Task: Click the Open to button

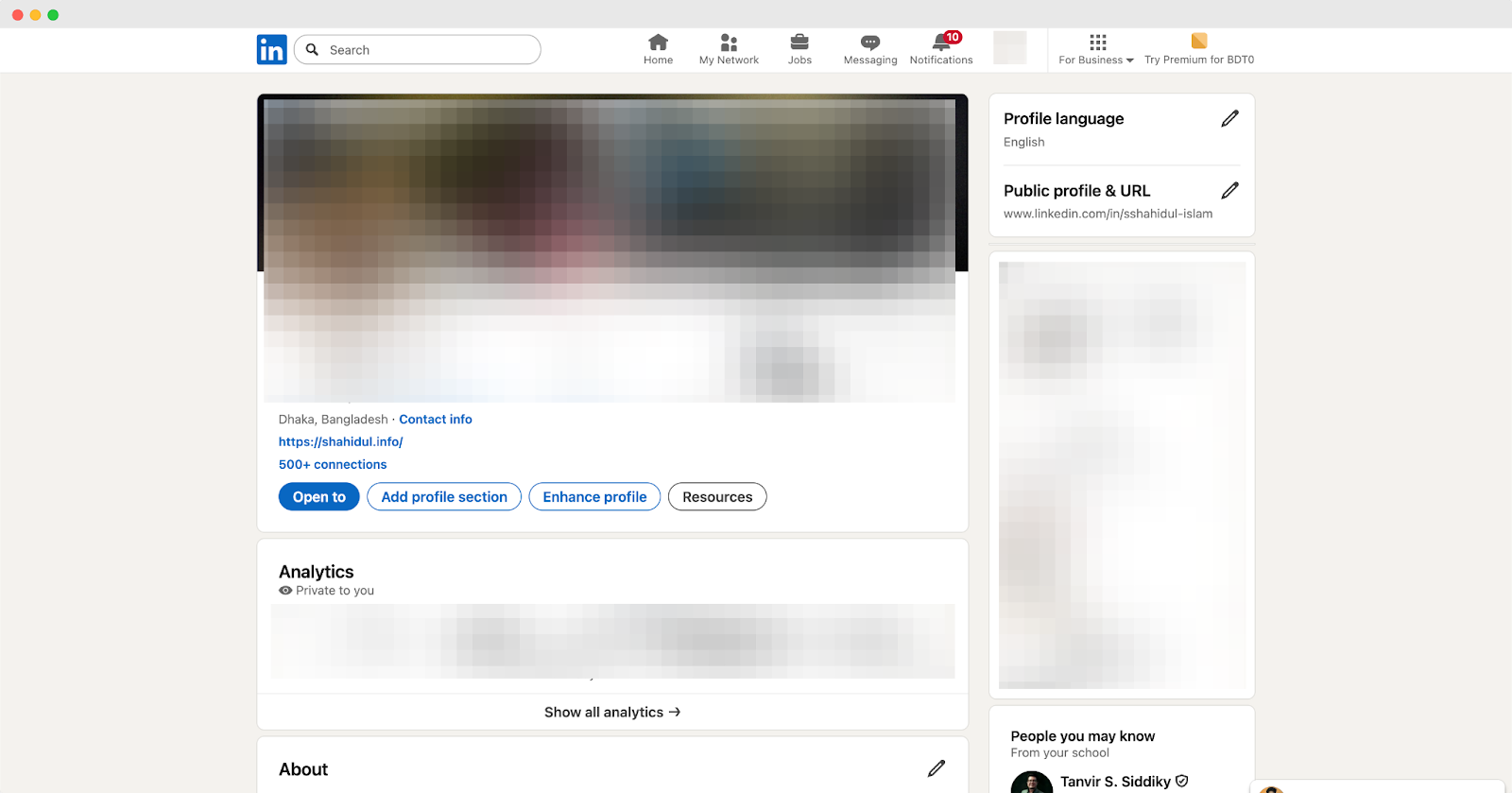Action: (x=318, y=497)
